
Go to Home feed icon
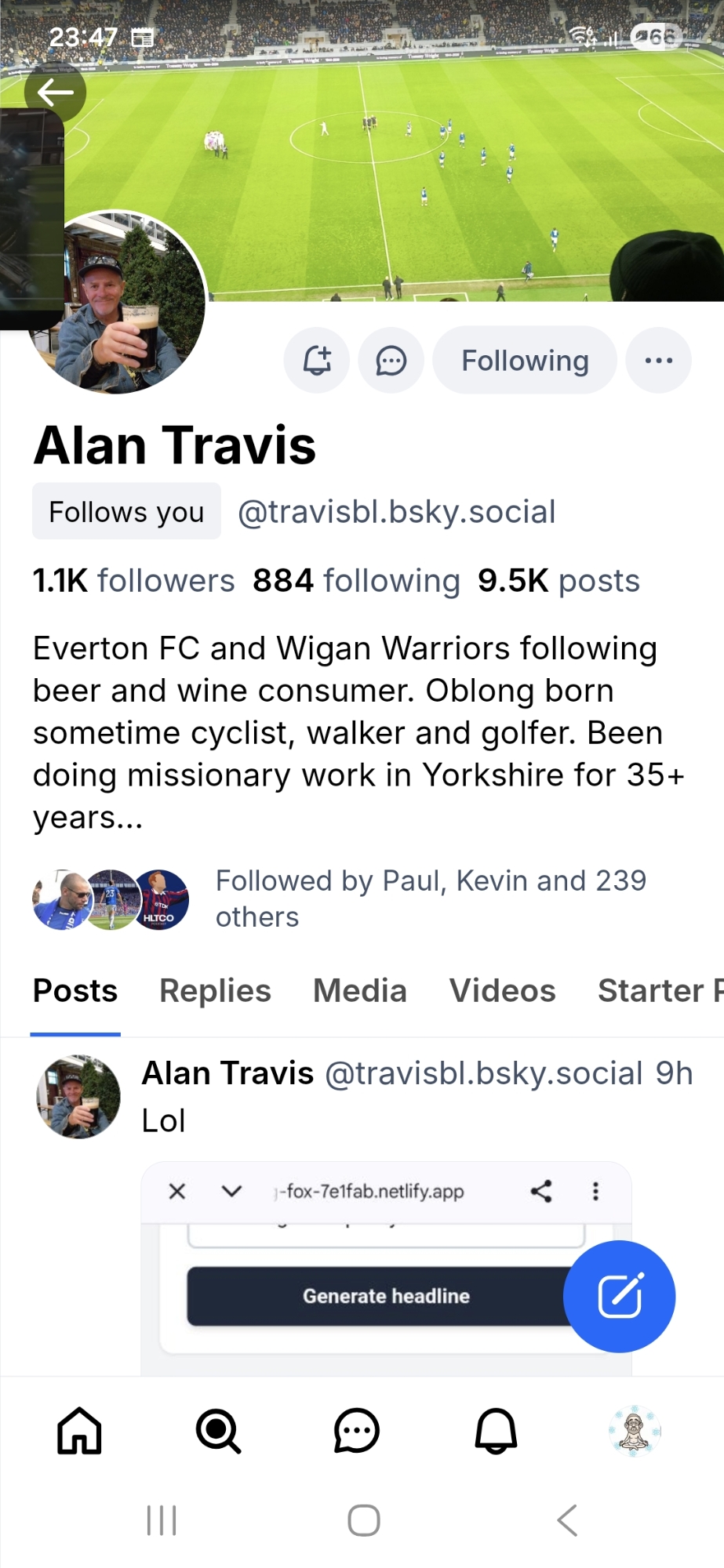pos(79,1431)
